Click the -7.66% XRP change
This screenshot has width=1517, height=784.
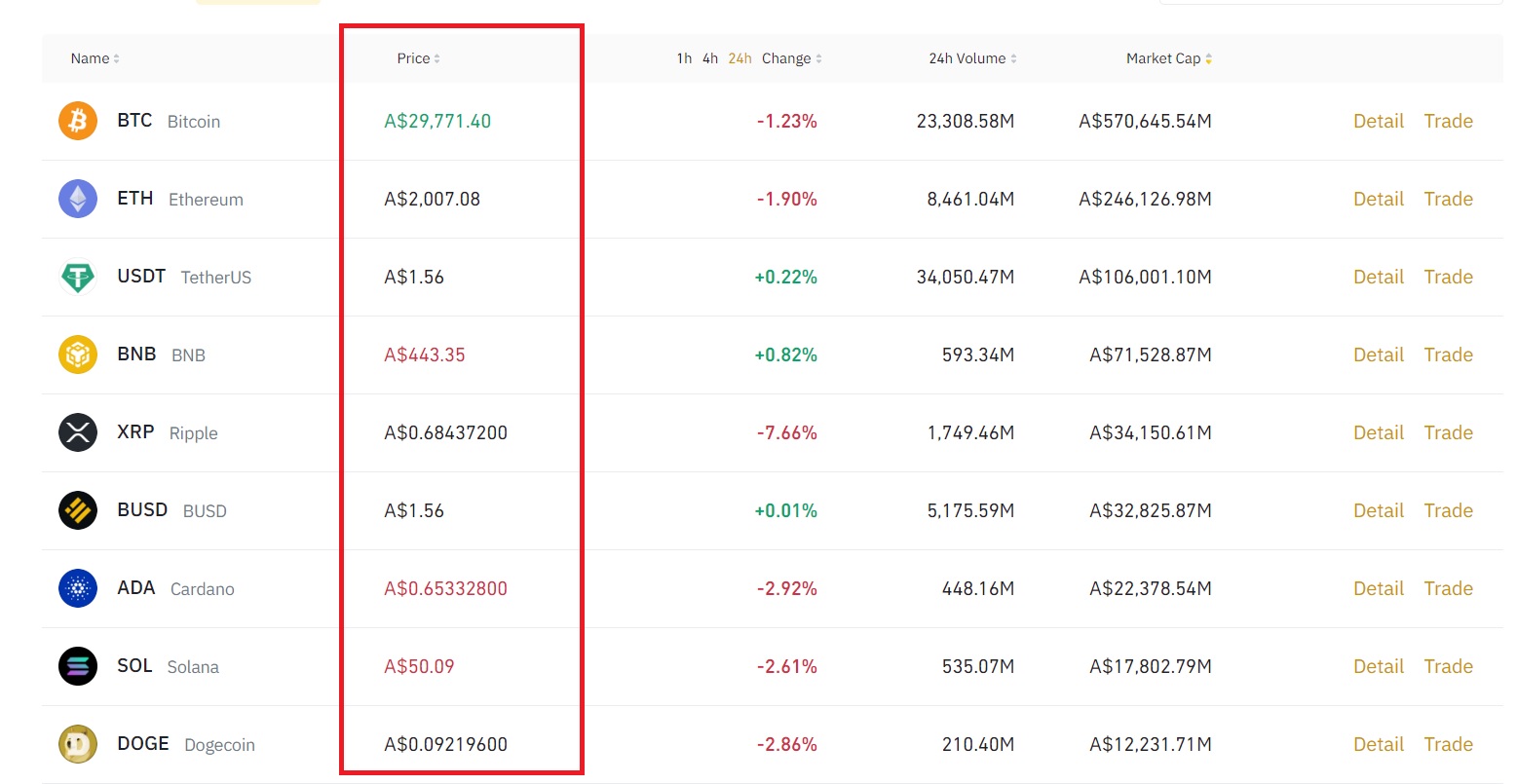pos(787,432)
